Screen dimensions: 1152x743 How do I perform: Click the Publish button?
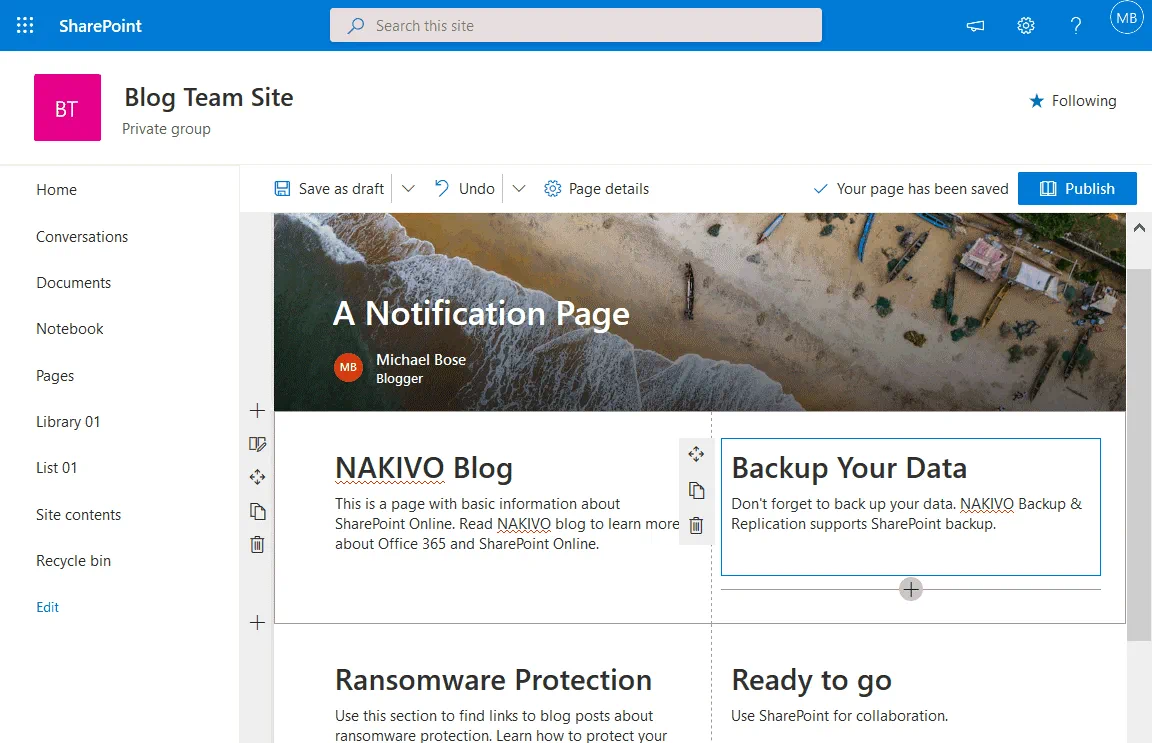(1077, 189)
